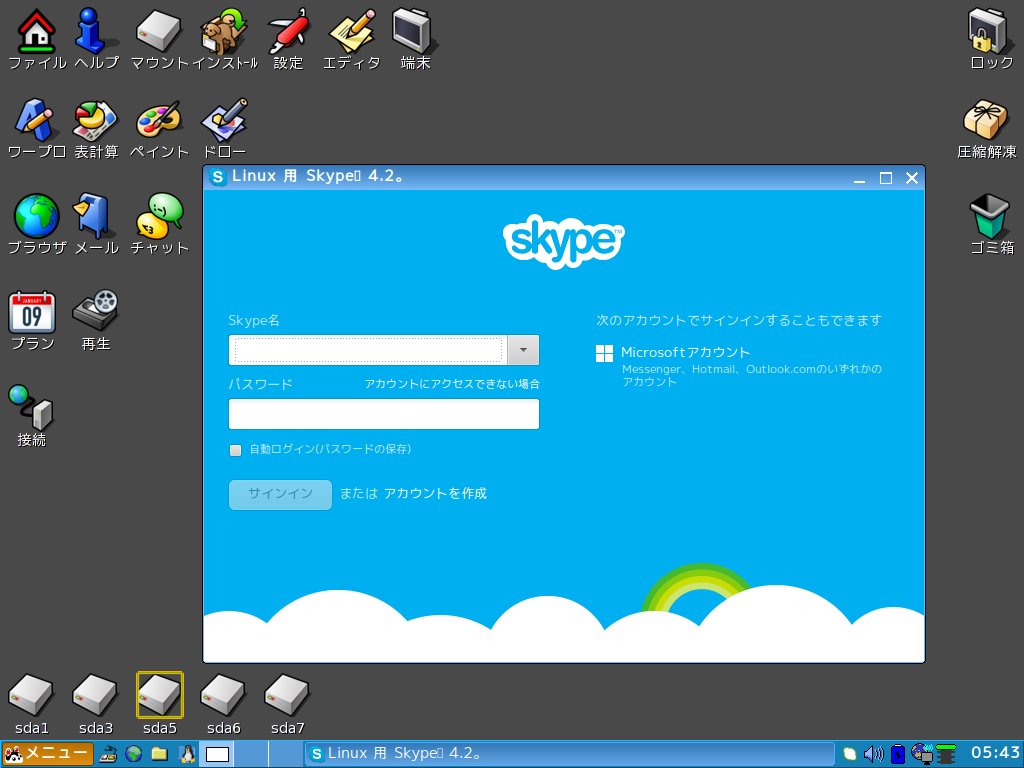
Task: Click the taskbar drive tray launcher icon
Action: pos(108,754)
